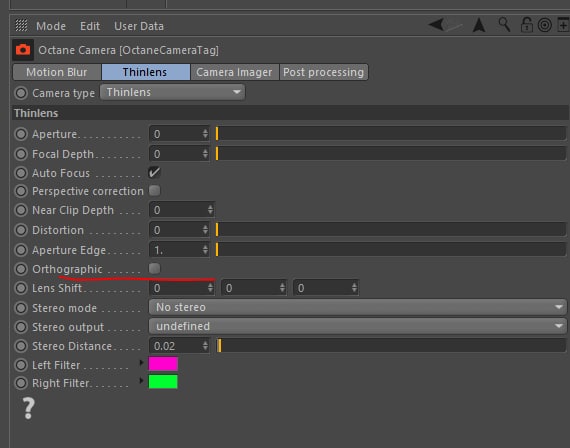Toggle the Stereo output keyframe circle
The height and width of the screenshot is (448, 570).
[21, 327]
